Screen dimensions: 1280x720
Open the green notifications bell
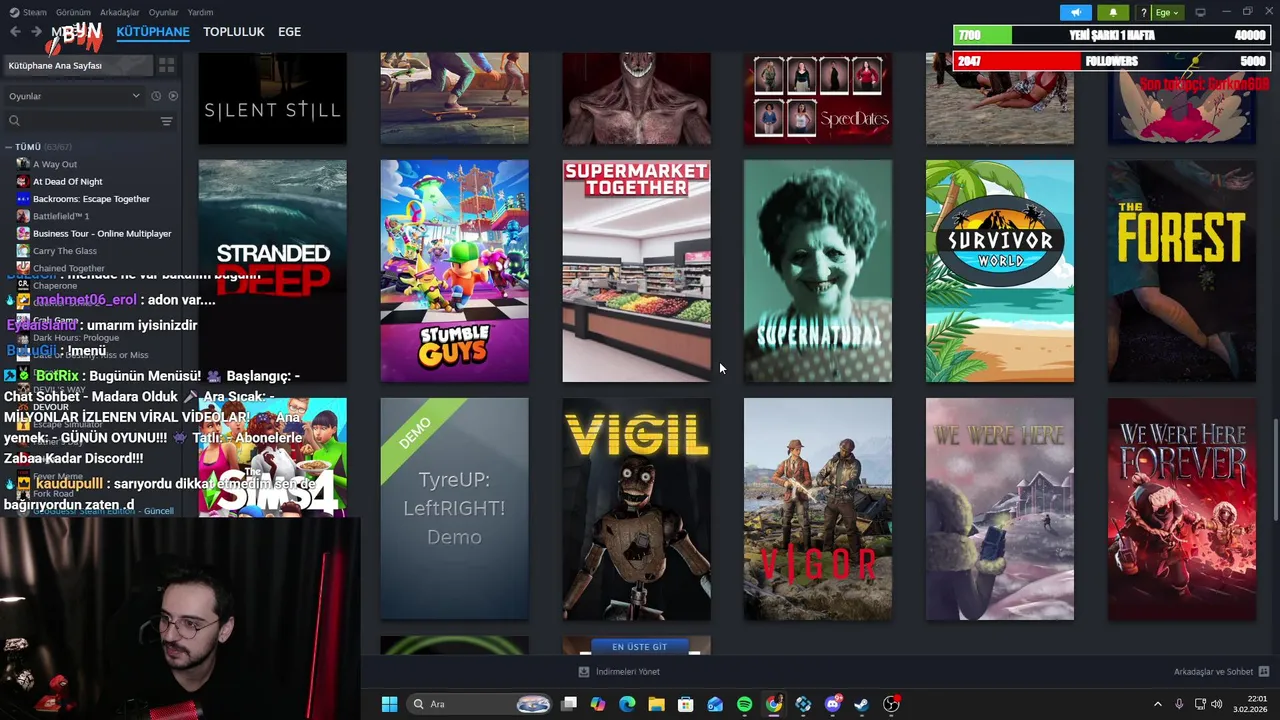point(1113,13)
